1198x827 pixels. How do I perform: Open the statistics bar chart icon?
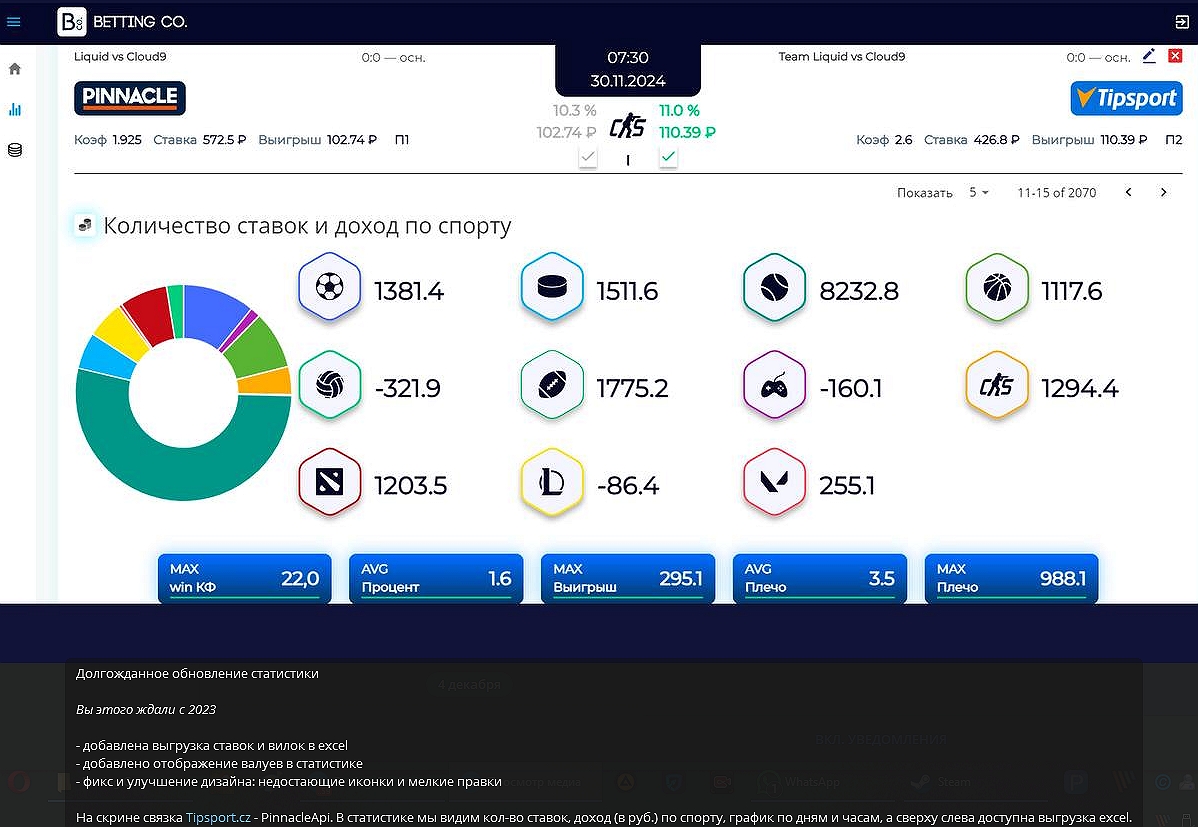(14, 110)
